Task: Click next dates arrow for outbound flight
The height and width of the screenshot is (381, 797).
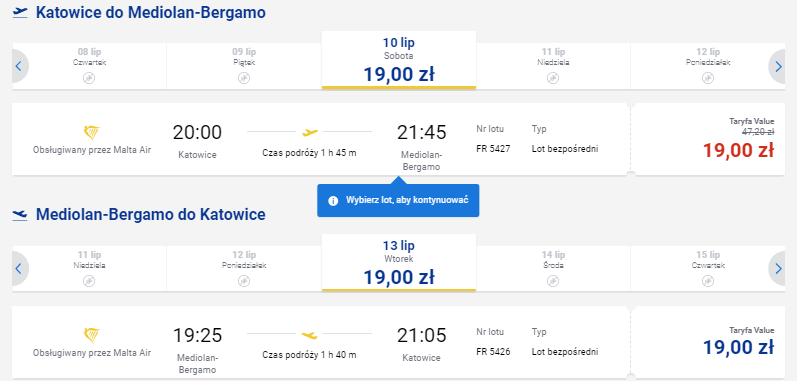Action: pyautogui.click(x=778, y=66)
